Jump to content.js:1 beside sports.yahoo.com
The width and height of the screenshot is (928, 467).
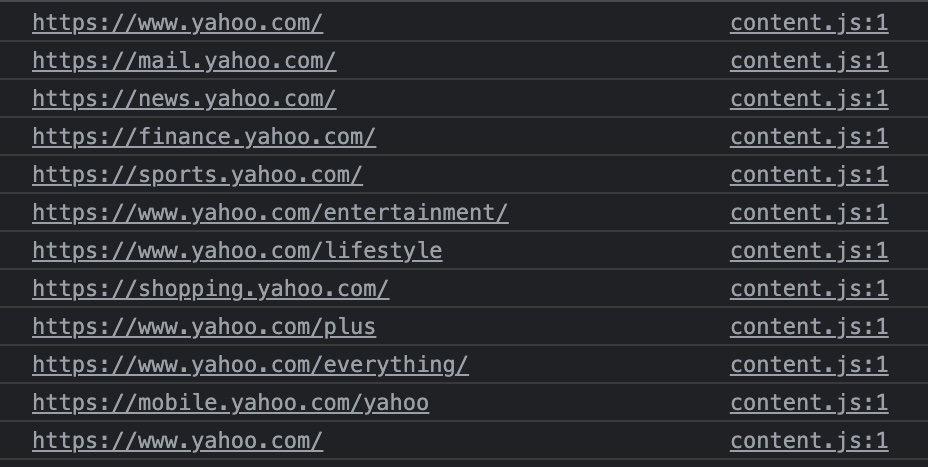pos(809,175)
